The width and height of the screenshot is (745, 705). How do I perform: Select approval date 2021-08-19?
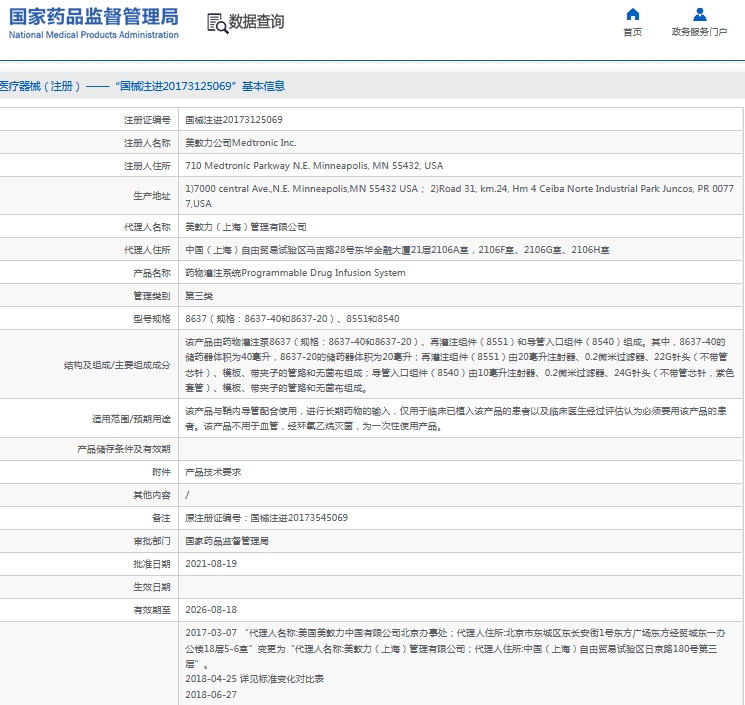[x=211, y=564]
